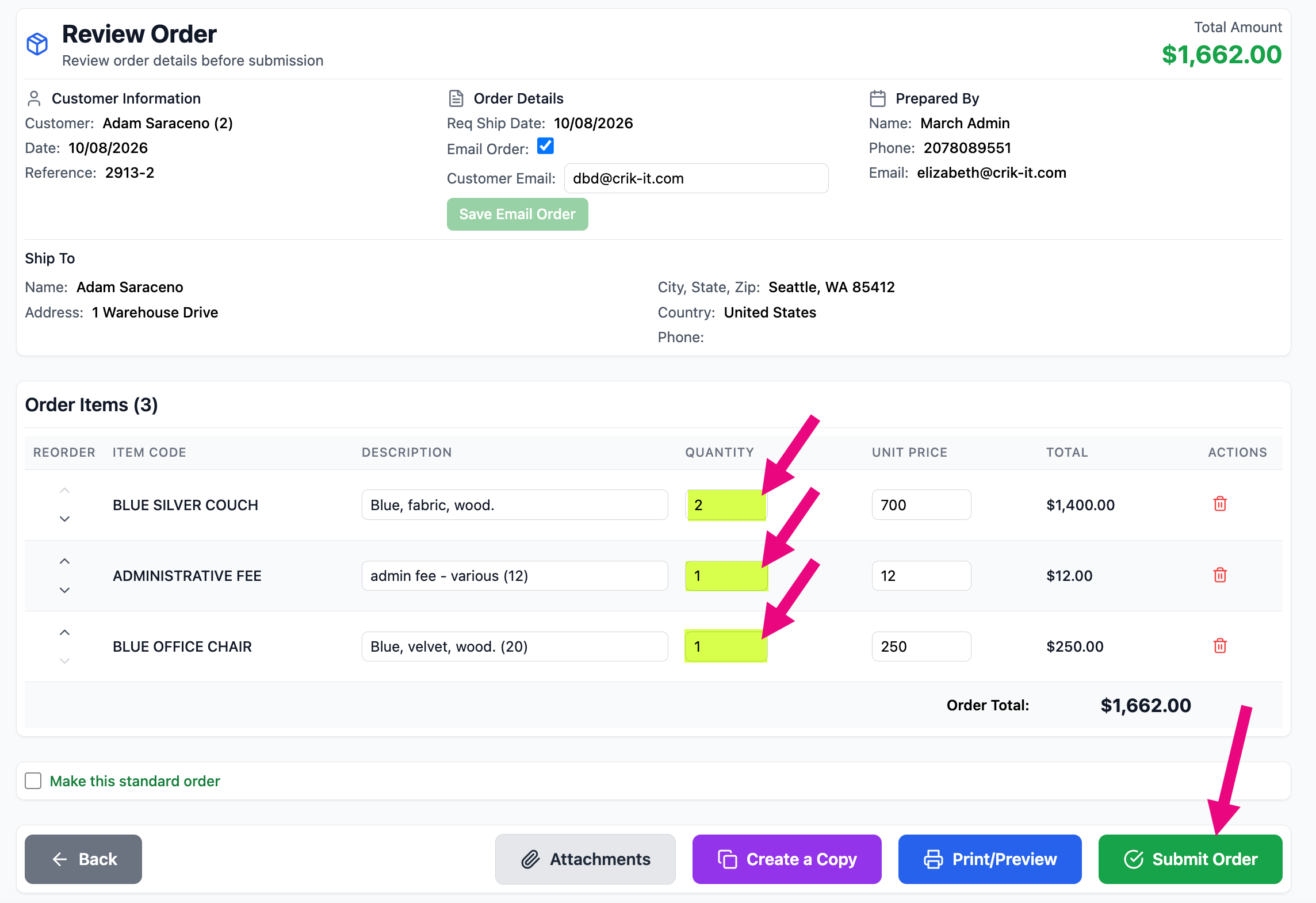The width and height of the screenshot is (1316, 903).
Task: Click the Customer Information person icon
Action: 34,98
